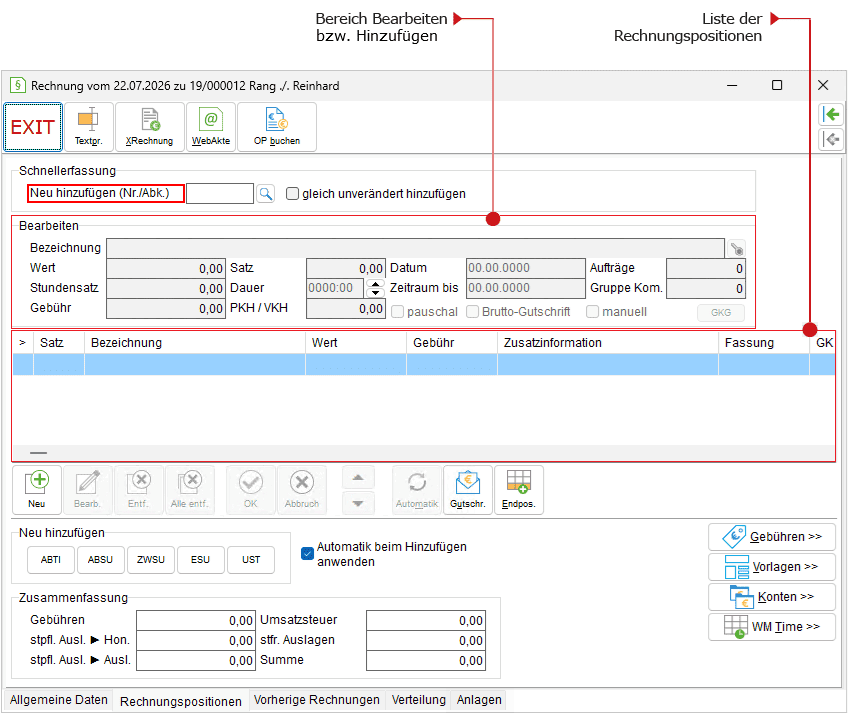This screenshot has height=713, width=863.
Task: Click the Neu hinzufügen (Nr./Abk.) input field
Action: (x=220, y=193)
